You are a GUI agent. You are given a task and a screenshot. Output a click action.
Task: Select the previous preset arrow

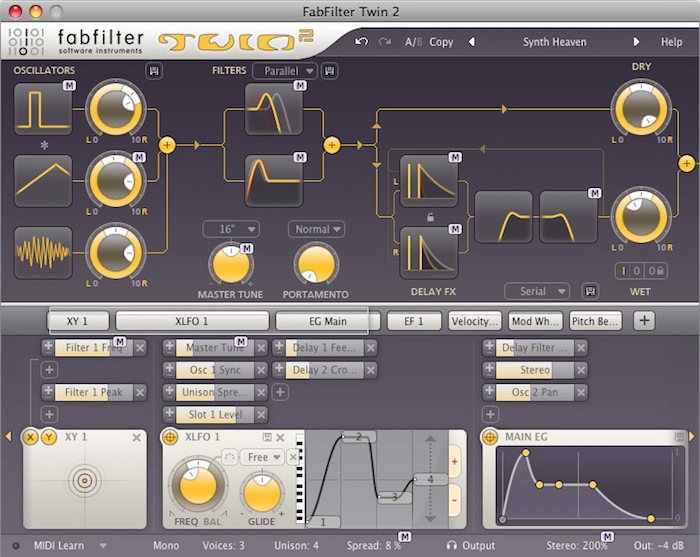(472, 42)
